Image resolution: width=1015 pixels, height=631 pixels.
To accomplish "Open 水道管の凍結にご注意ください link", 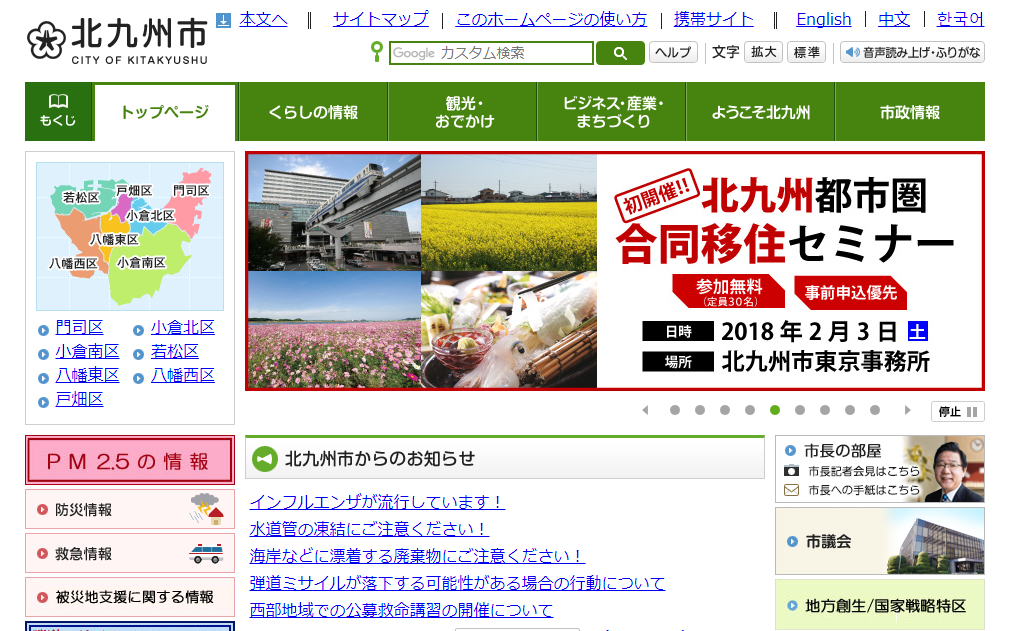I will point(369,529).
